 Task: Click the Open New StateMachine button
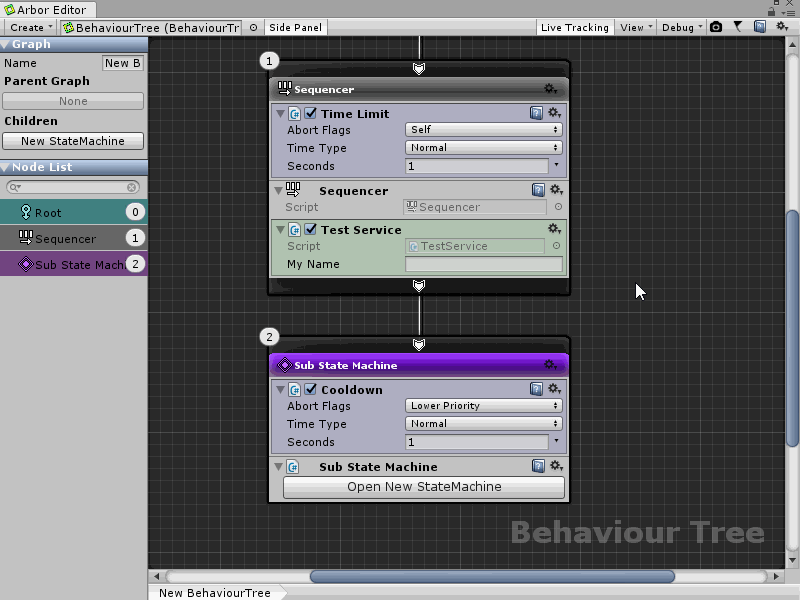tap(424, 487)
